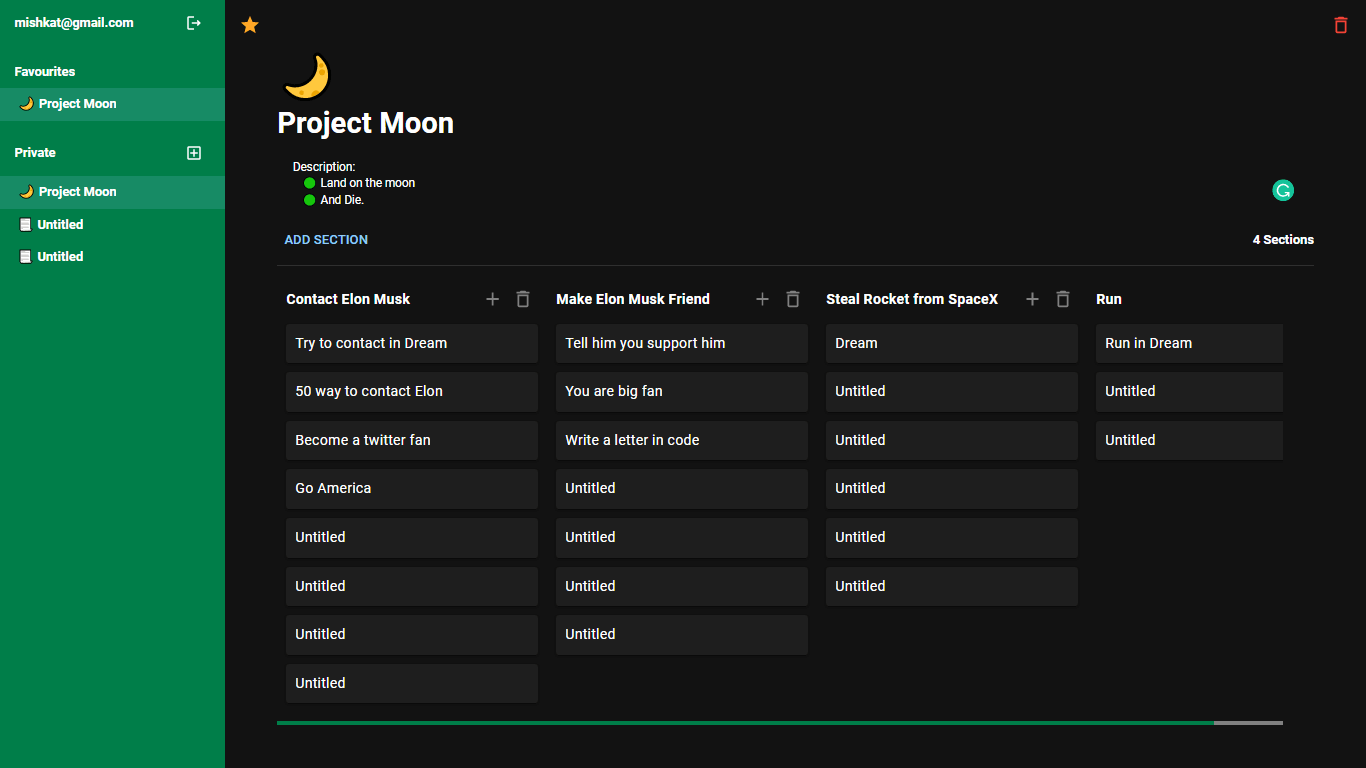Add task to Steal Rocket from SpaceX
Viewport: 1366px width, 768px height.
(x=1032, y=299)
